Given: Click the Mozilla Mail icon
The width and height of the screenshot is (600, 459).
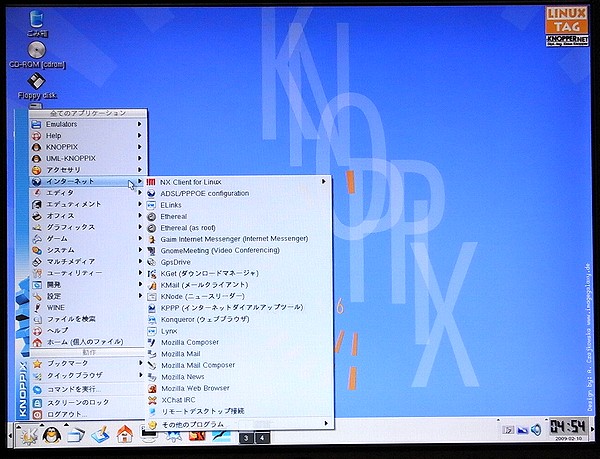Looking at the screenshot, I should pyautogui.click(x=152, y=354).
